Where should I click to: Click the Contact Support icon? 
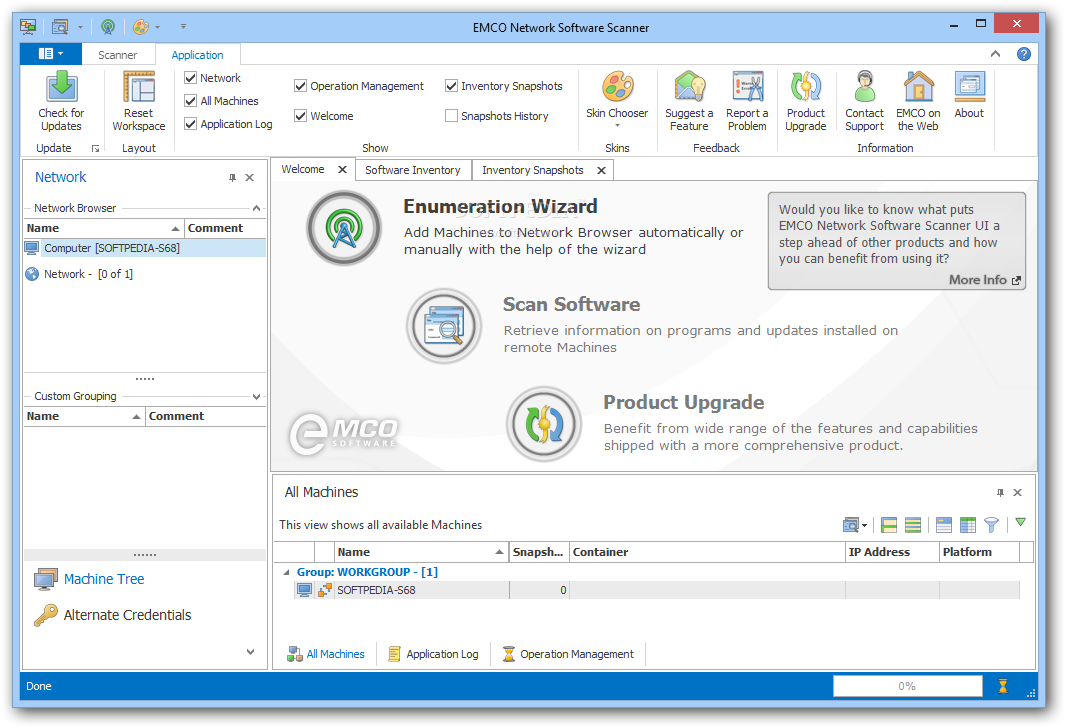coord(864,87)
